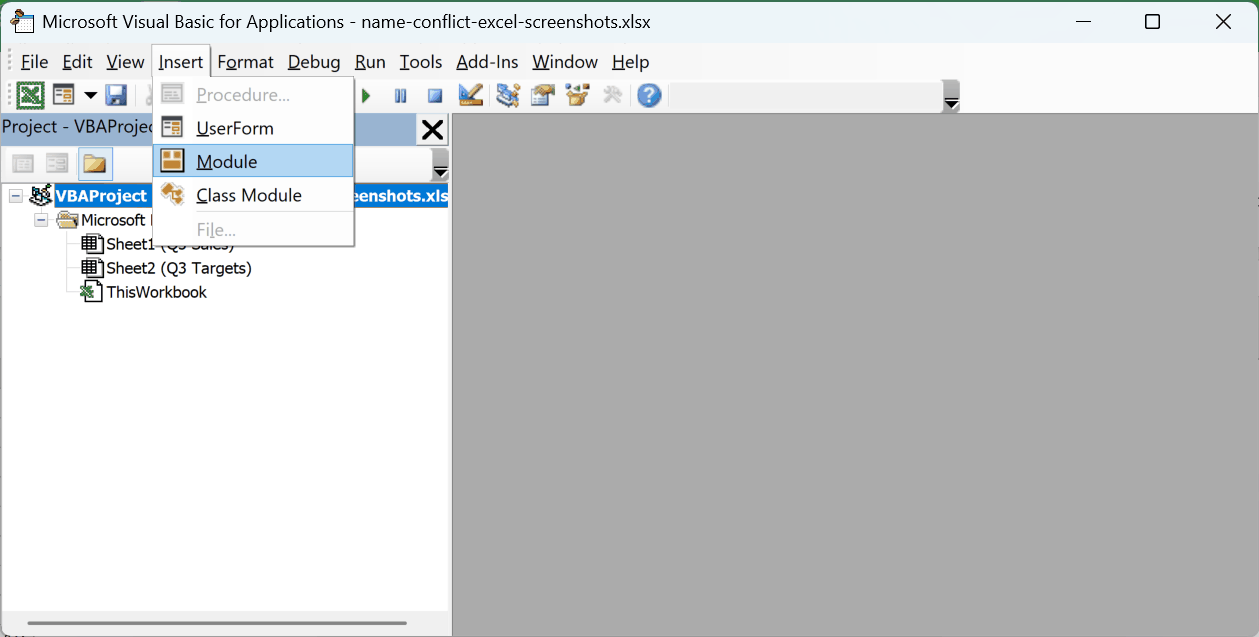Open the Window menu
Screen dimensions: 1259x637
pos(565,62)
